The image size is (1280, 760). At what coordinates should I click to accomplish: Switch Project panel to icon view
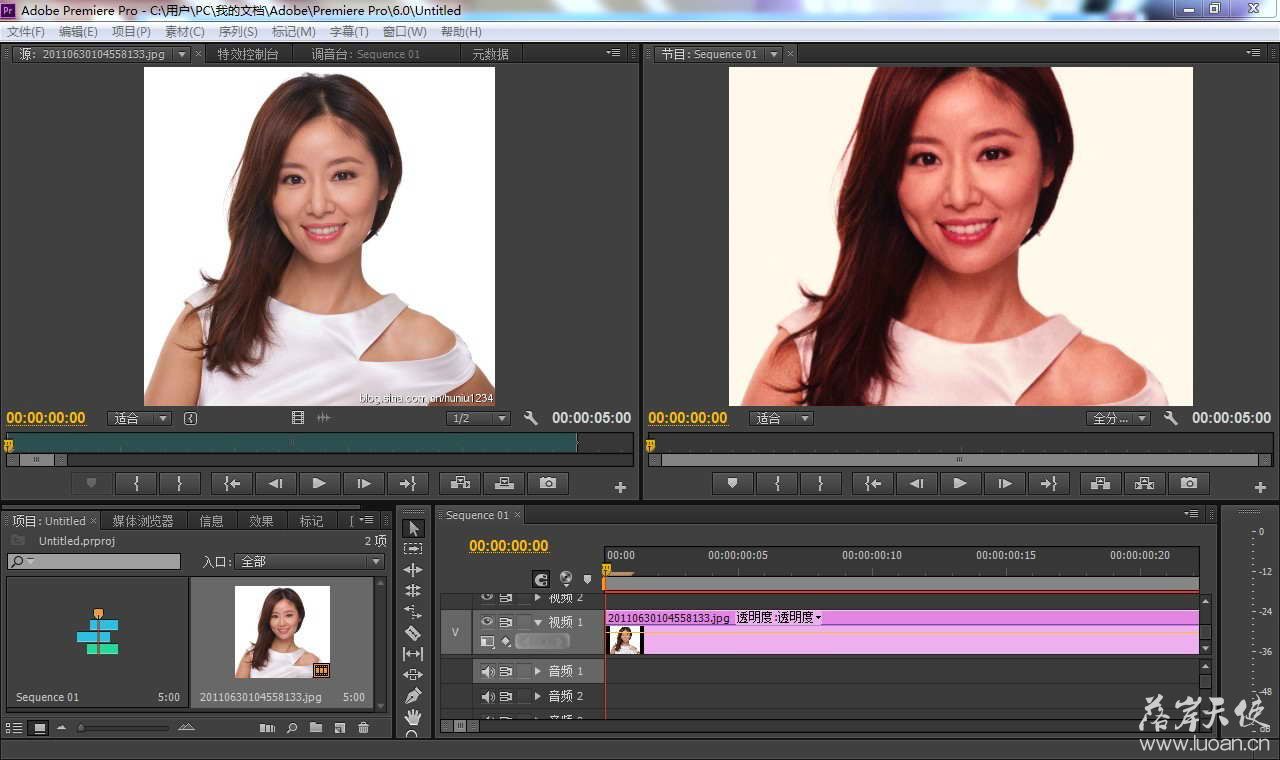pos(40,728)
